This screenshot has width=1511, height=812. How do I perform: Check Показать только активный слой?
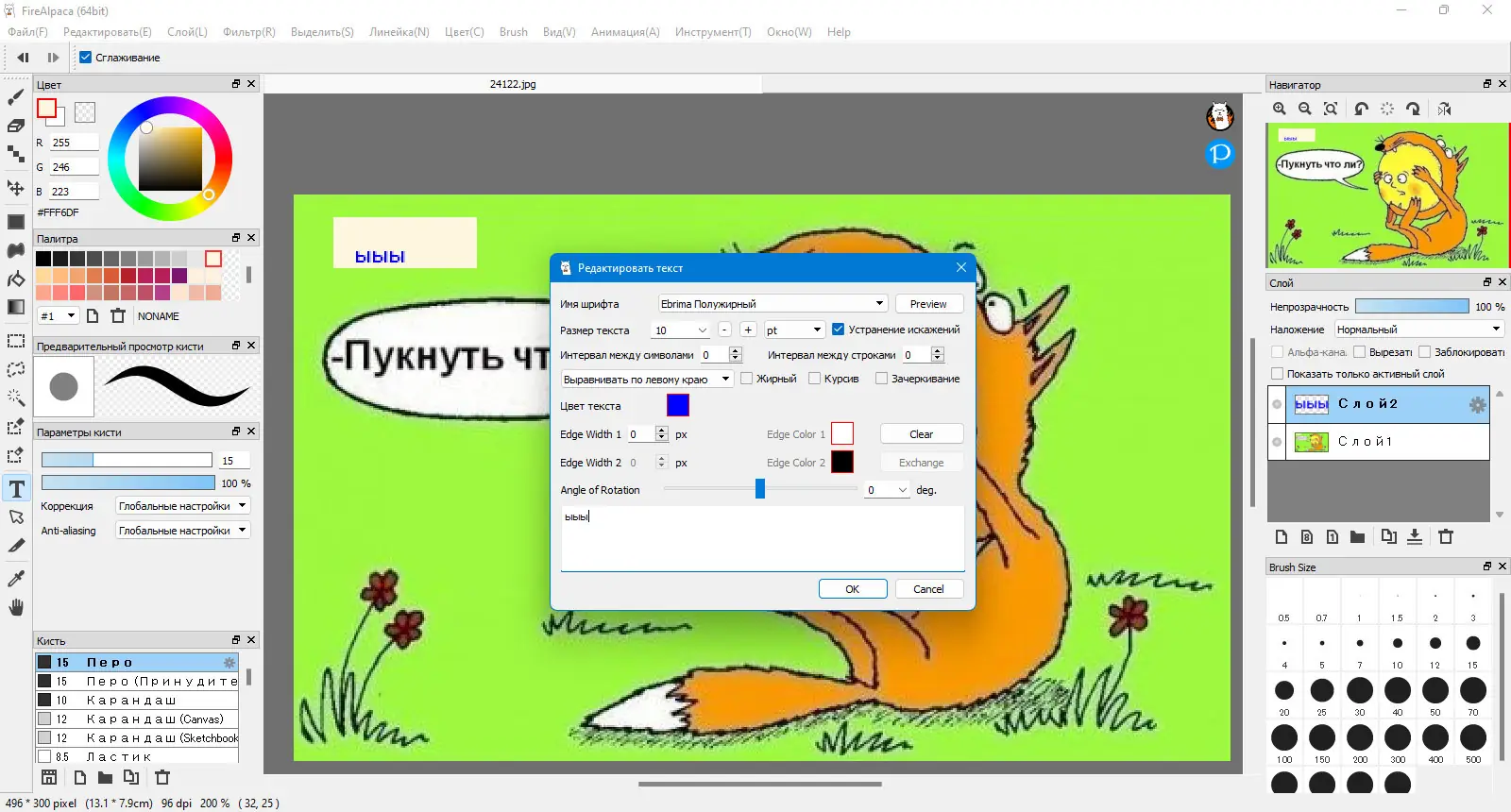1278,374
